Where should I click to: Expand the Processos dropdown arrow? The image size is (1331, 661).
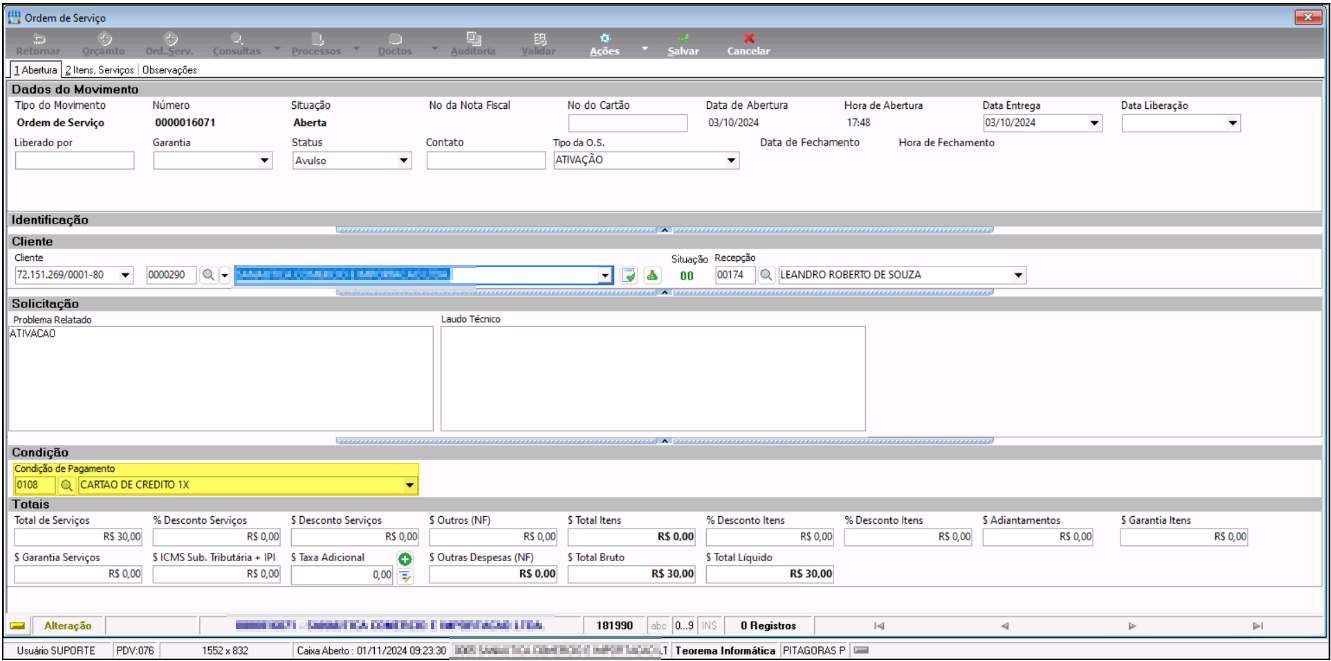[356, 47]
